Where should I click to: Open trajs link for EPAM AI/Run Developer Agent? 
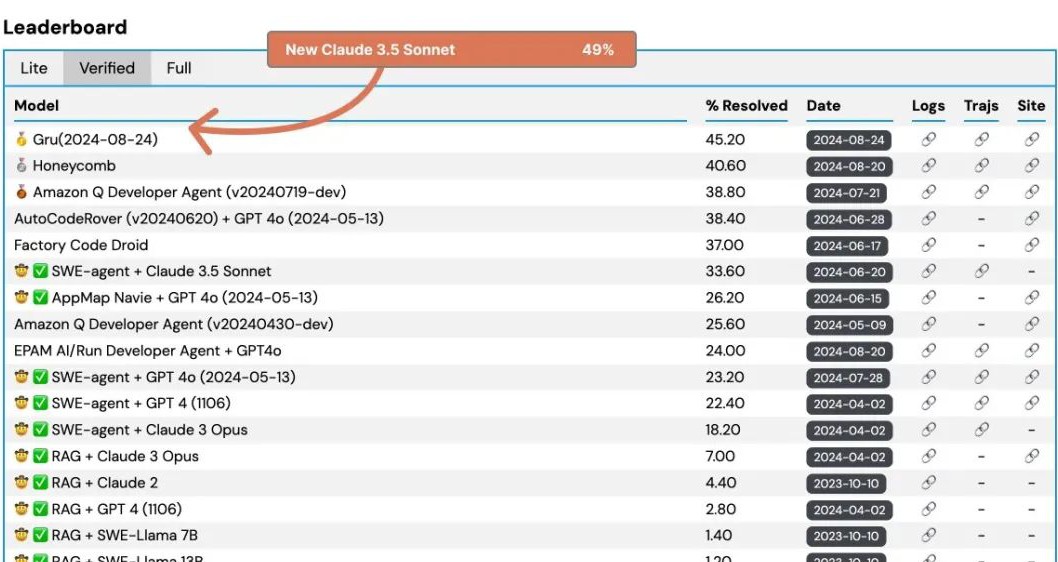pyautogui.click(x=982, y=351)
